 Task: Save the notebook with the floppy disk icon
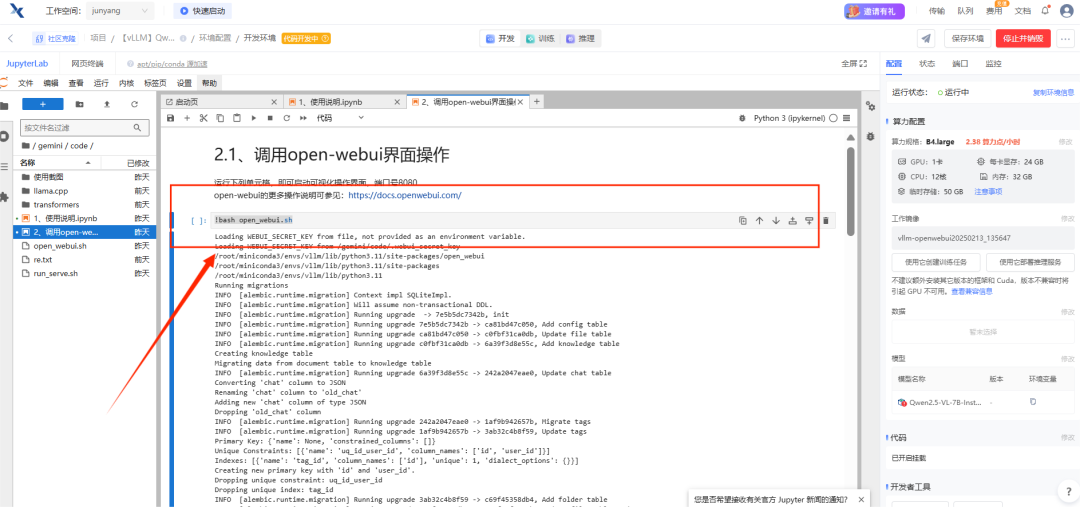[170, 118]
